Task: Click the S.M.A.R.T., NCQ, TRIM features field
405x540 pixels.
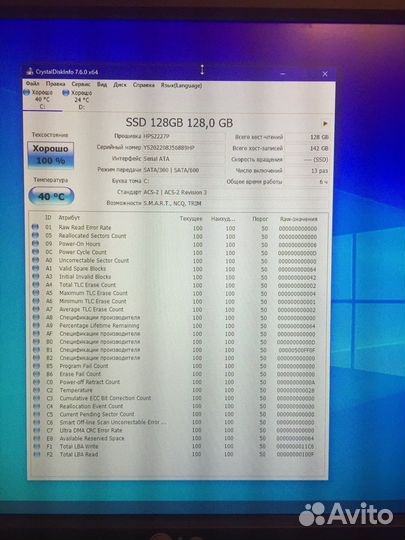Action: (x=235, y=203)
